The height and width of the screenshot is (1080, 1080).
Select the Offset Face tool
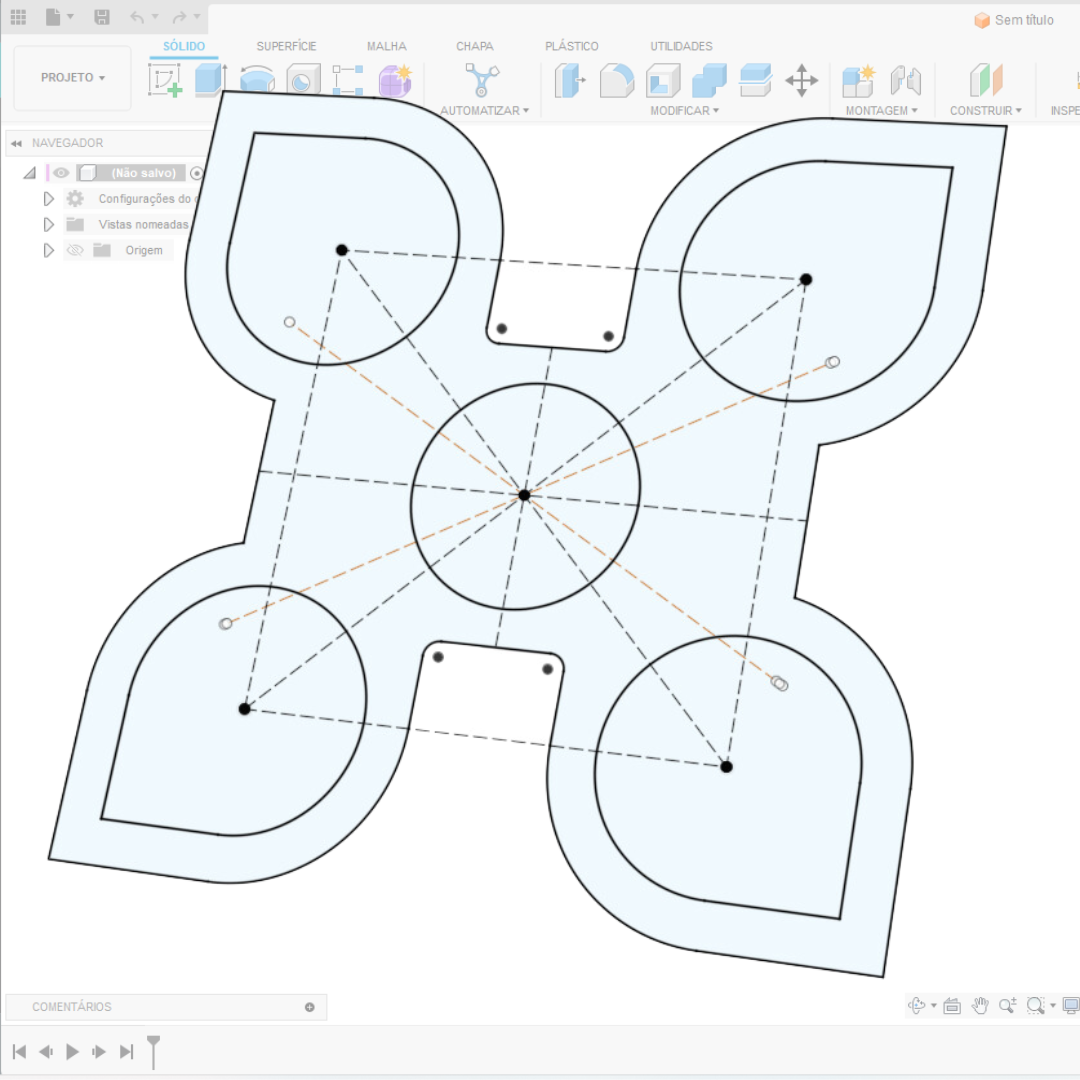[756, 80]
